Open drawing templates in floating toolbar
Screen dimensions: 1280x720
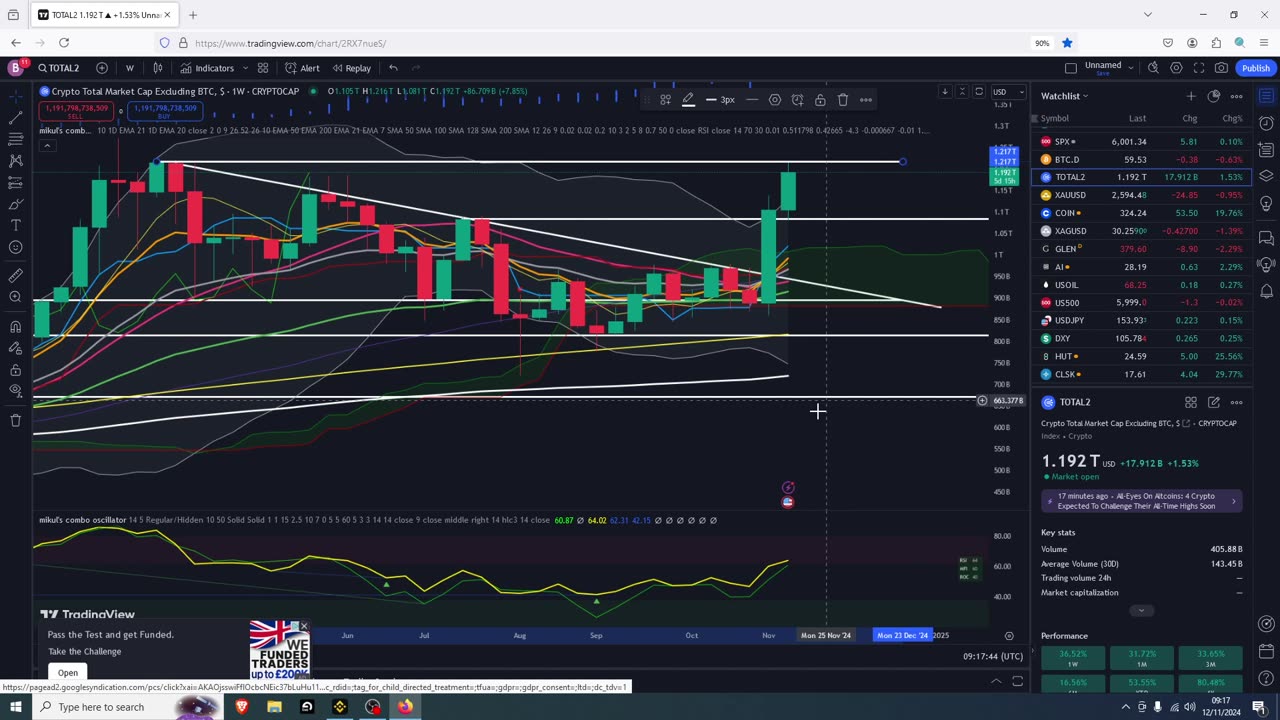665,99
